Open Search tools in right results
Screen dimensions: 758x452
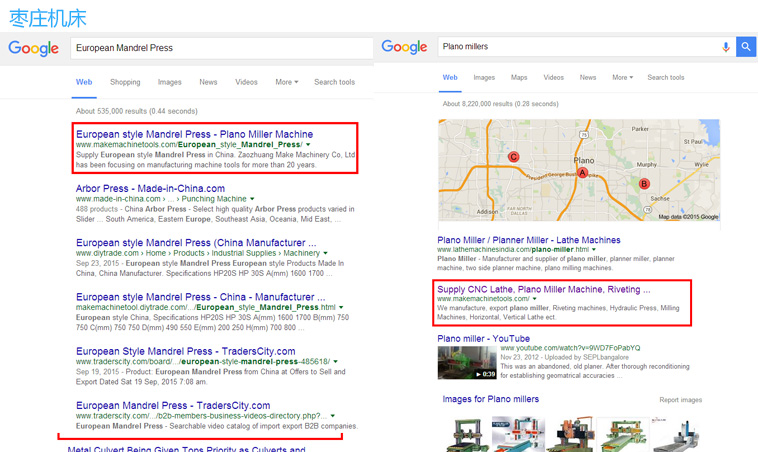pos(666,77)
